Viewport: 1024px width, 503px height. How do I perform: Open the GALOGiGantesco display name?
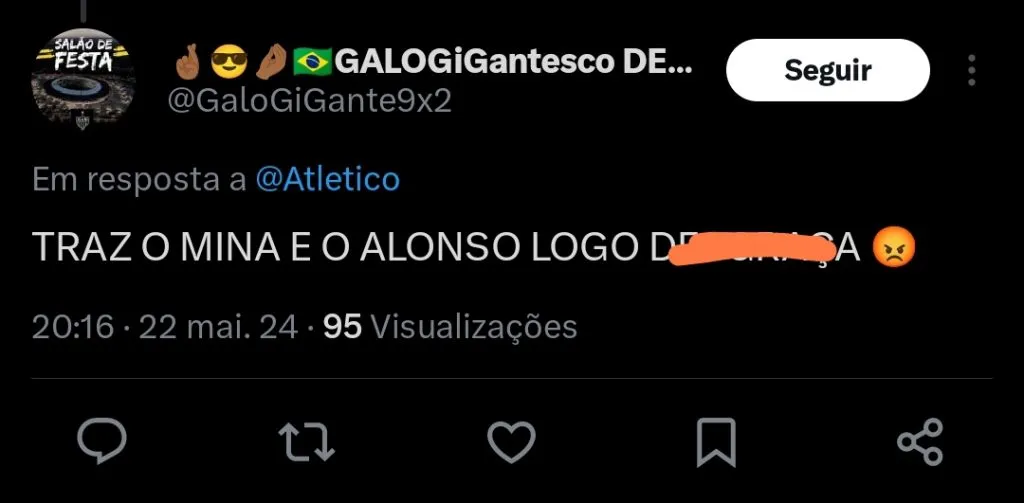[x=513, y=62]
